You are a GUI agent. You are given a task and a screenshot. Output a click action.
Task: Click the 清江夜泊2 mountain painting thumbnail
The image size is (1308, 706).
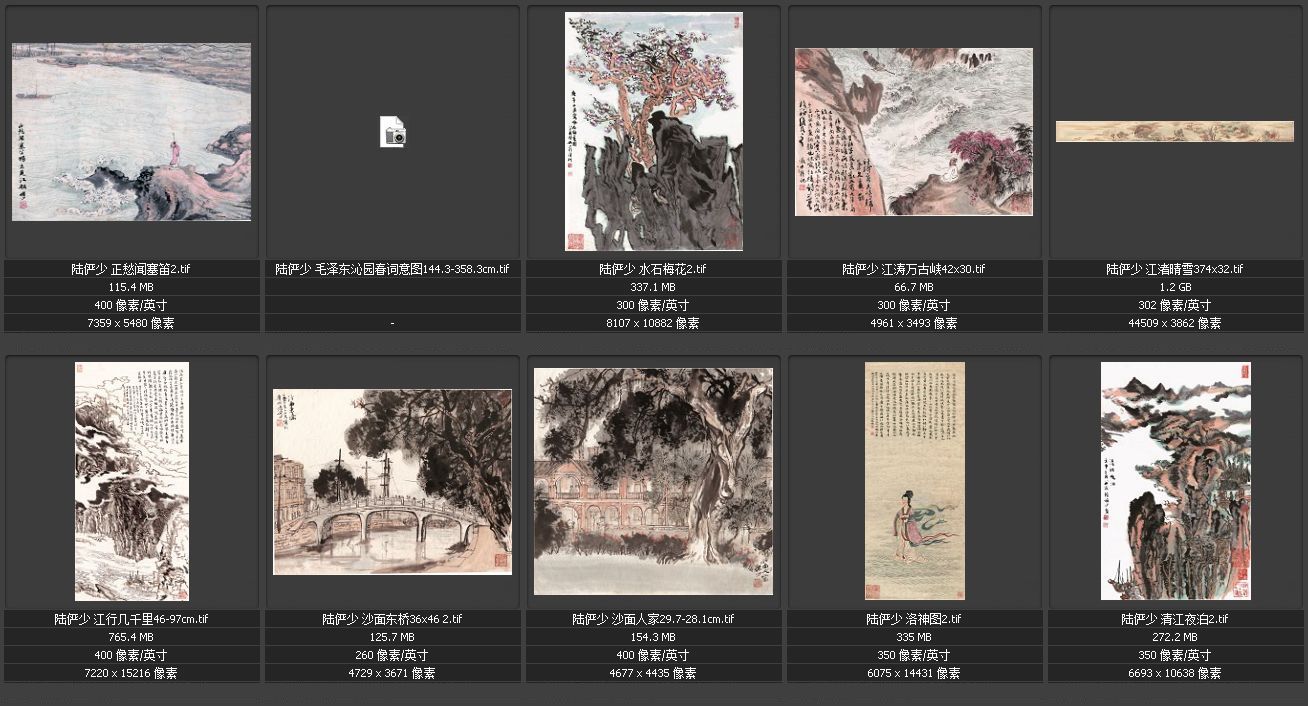pyautogui.click(x=1176, y=481)
